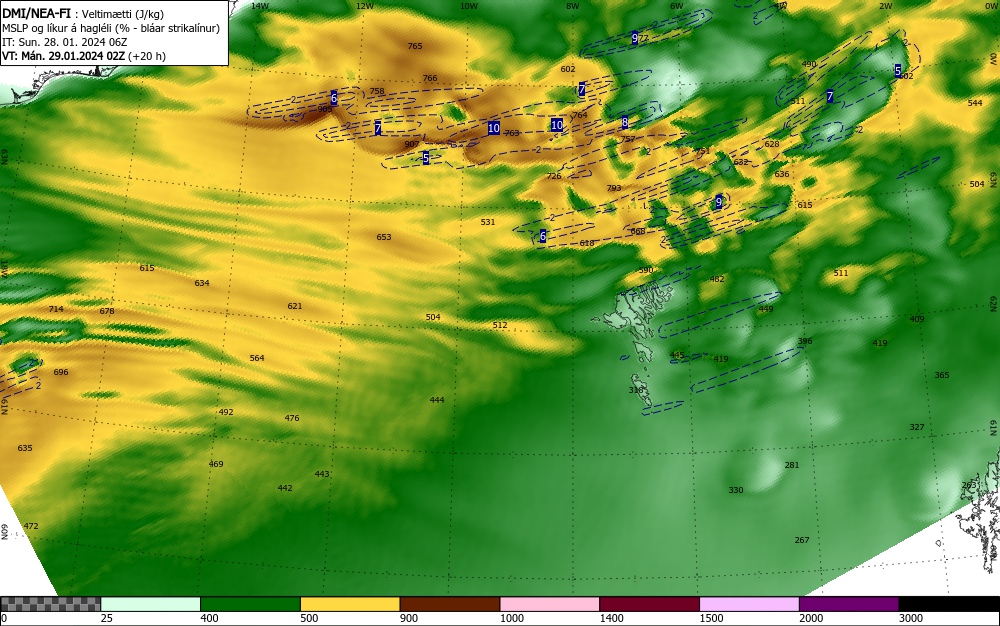Select the map value 726
Image resolution: width=1000 pixels, height=626 pixels.
click(554, 176)
